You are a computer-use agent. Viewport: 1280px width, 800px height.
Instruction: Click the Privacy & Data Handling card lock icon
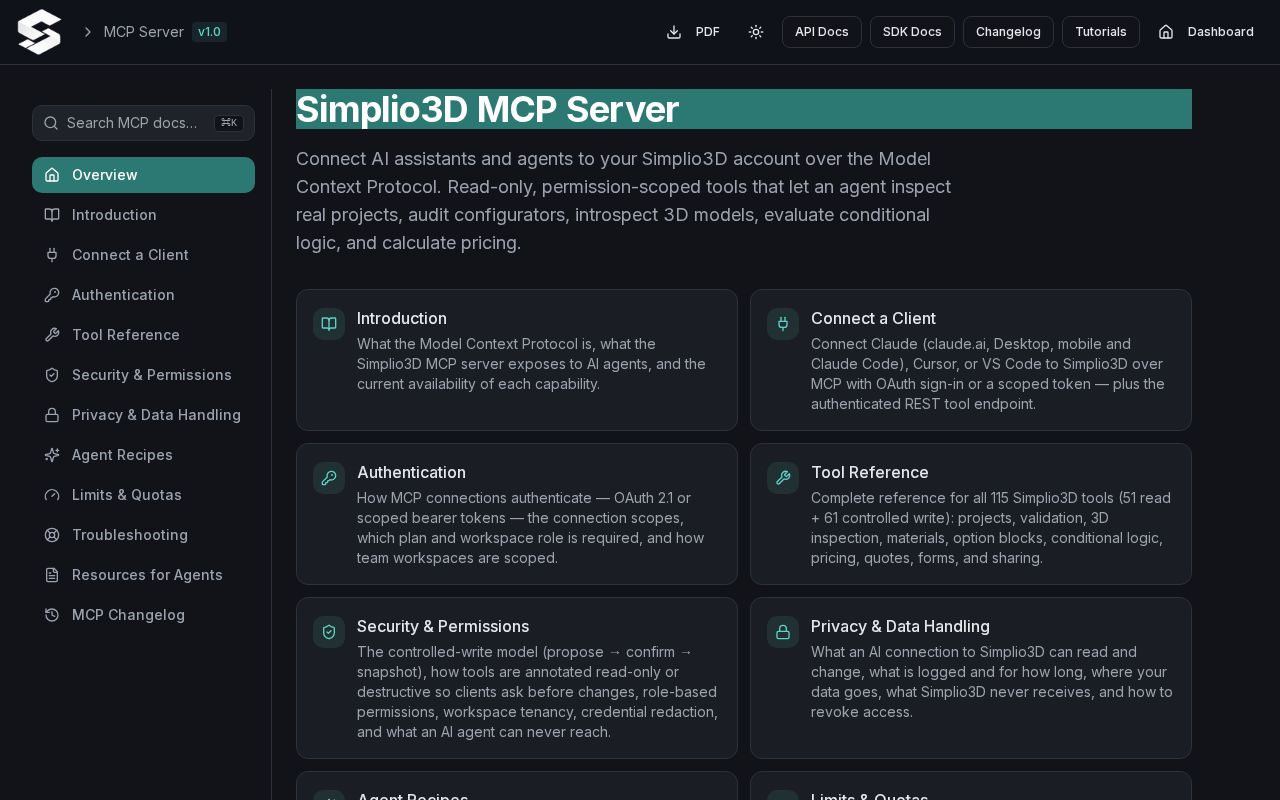783,632
